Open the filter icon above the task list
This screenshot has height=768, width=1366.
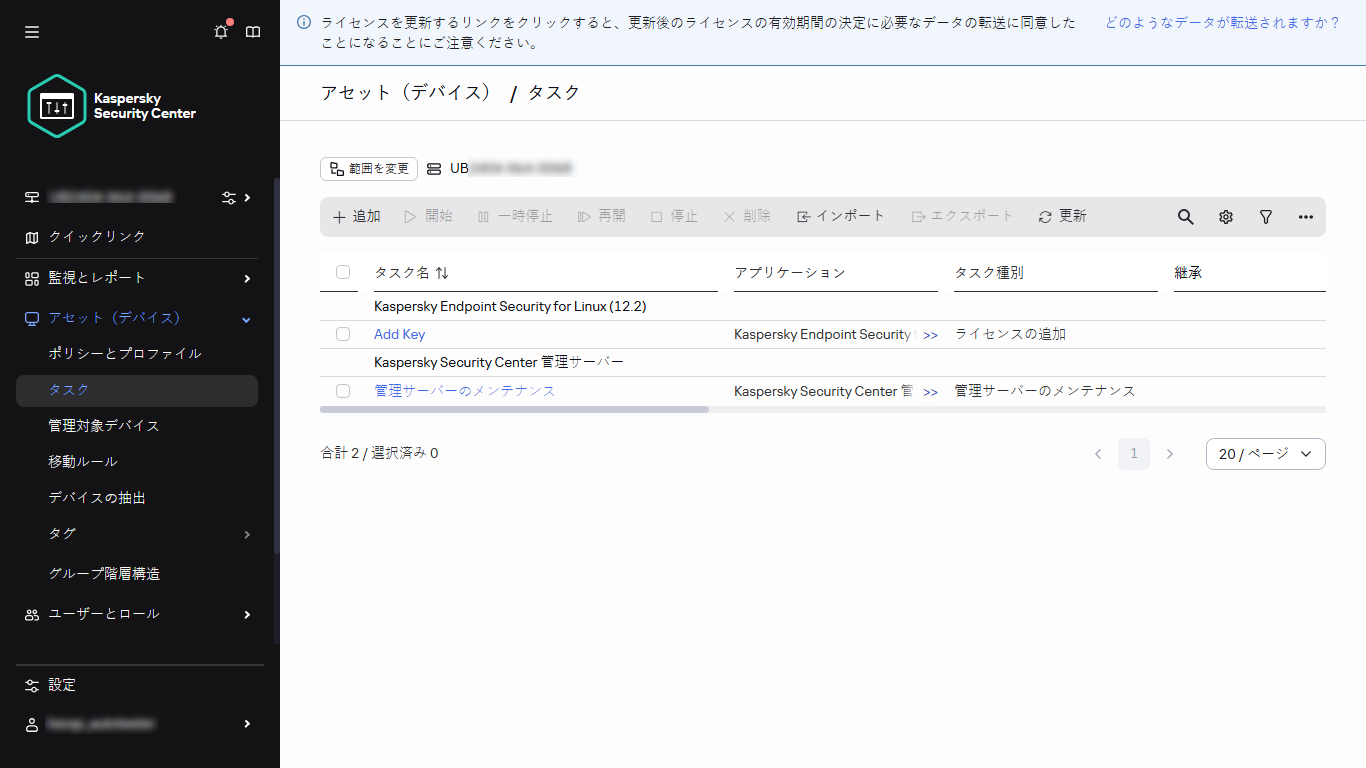coord(1265,216)
